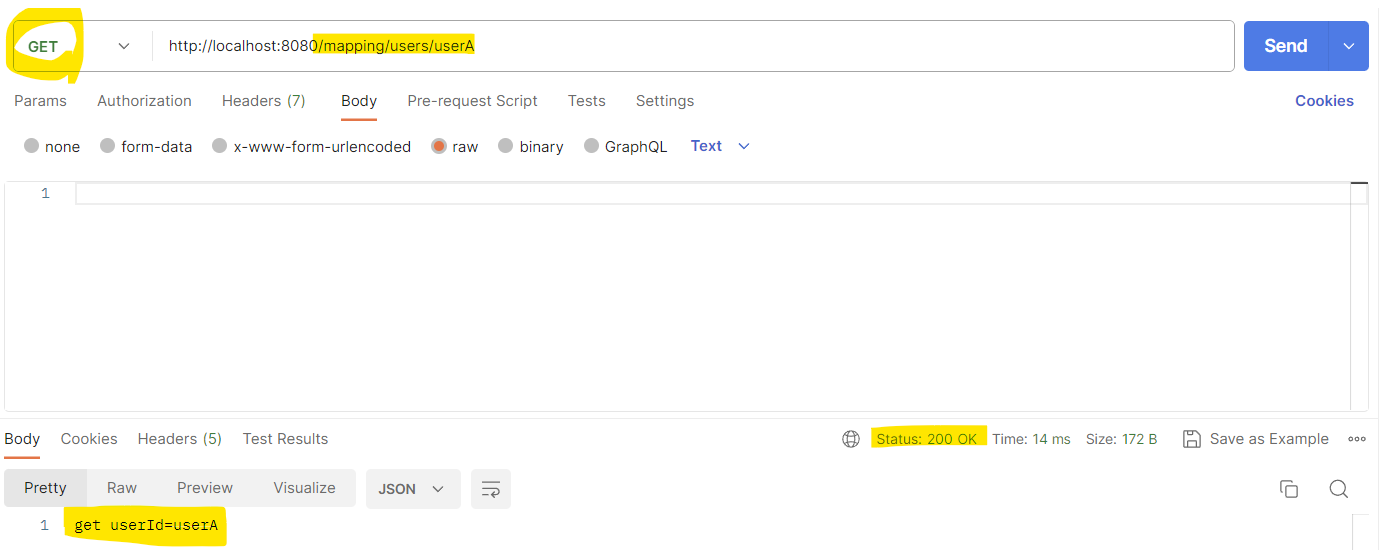
Task: Open the JSON format dropdown
Action: click(x=413, y=489)
